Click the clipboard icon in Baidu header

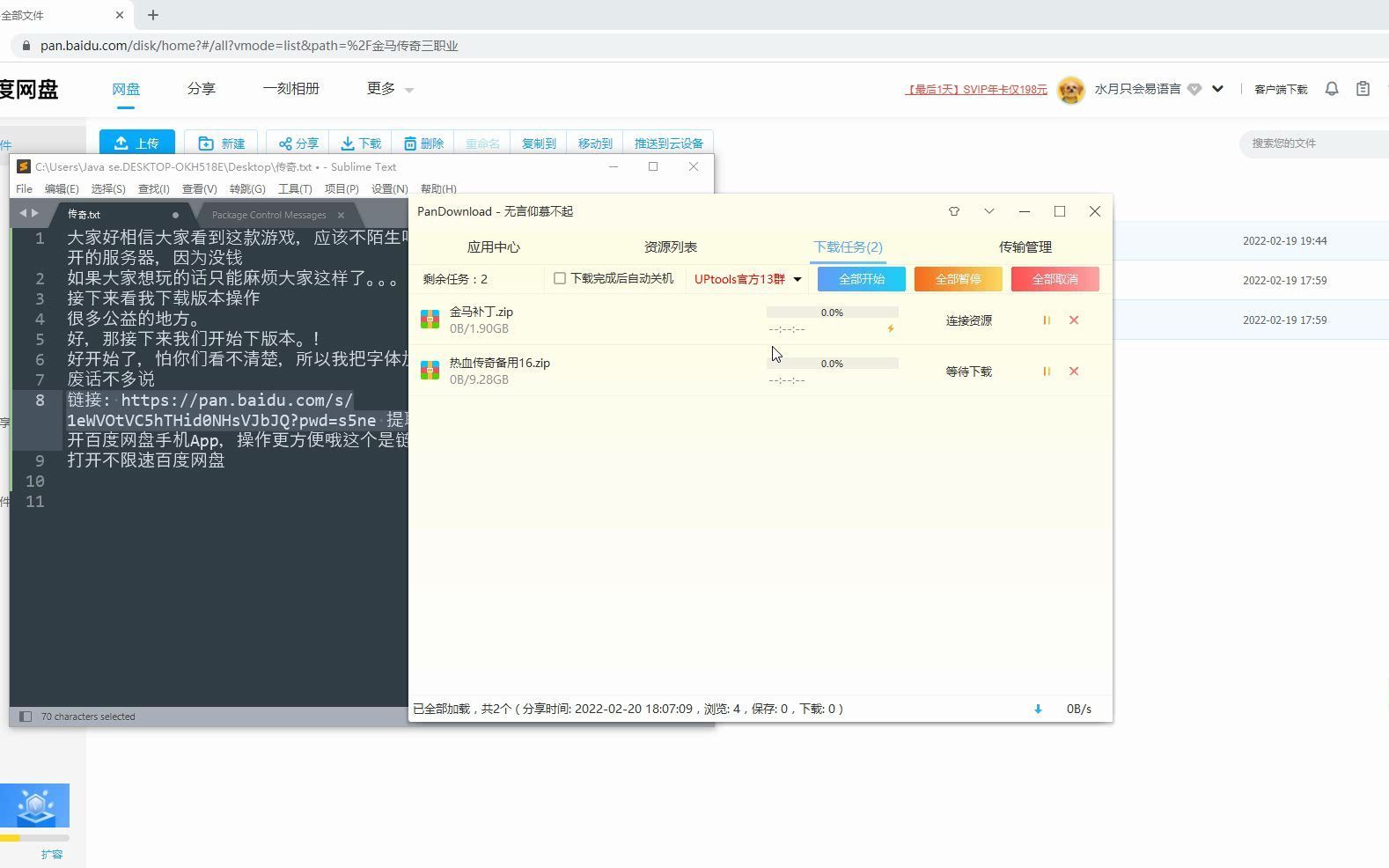point(1363,89)
